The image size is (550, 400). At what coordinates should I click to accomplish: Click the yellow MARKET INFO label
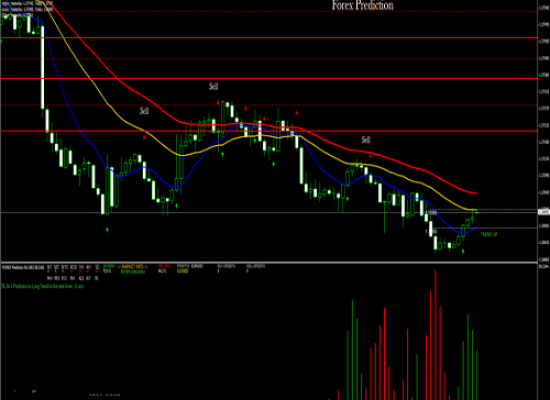click(x=133, y=266)
